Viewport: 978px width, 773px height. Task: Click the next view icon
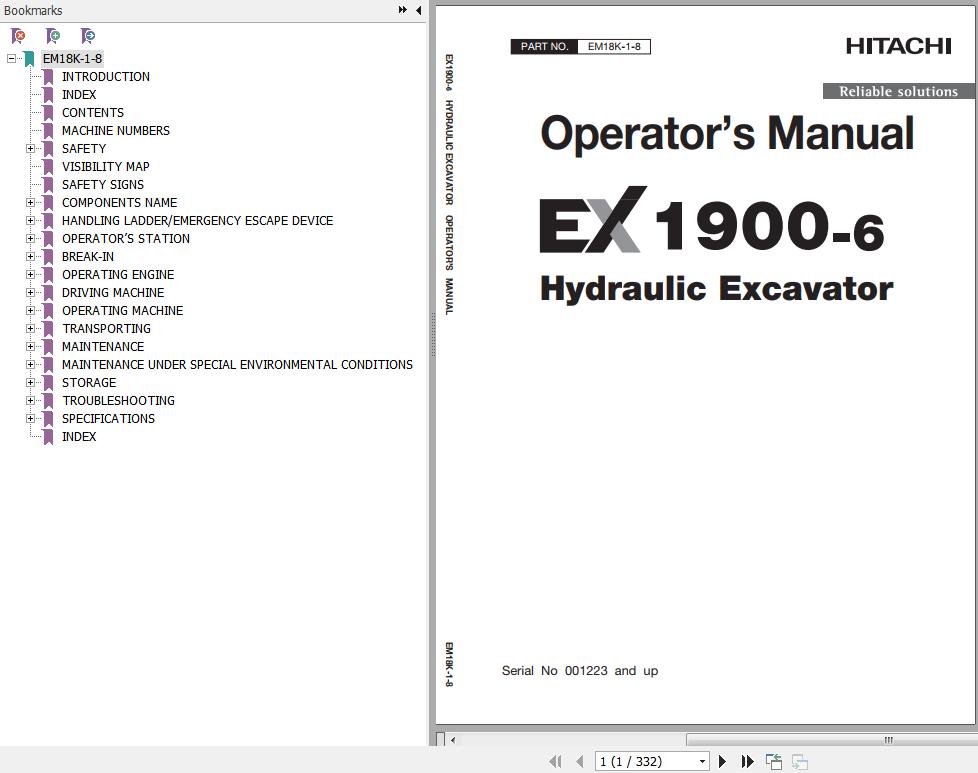[x=800, y=761]
